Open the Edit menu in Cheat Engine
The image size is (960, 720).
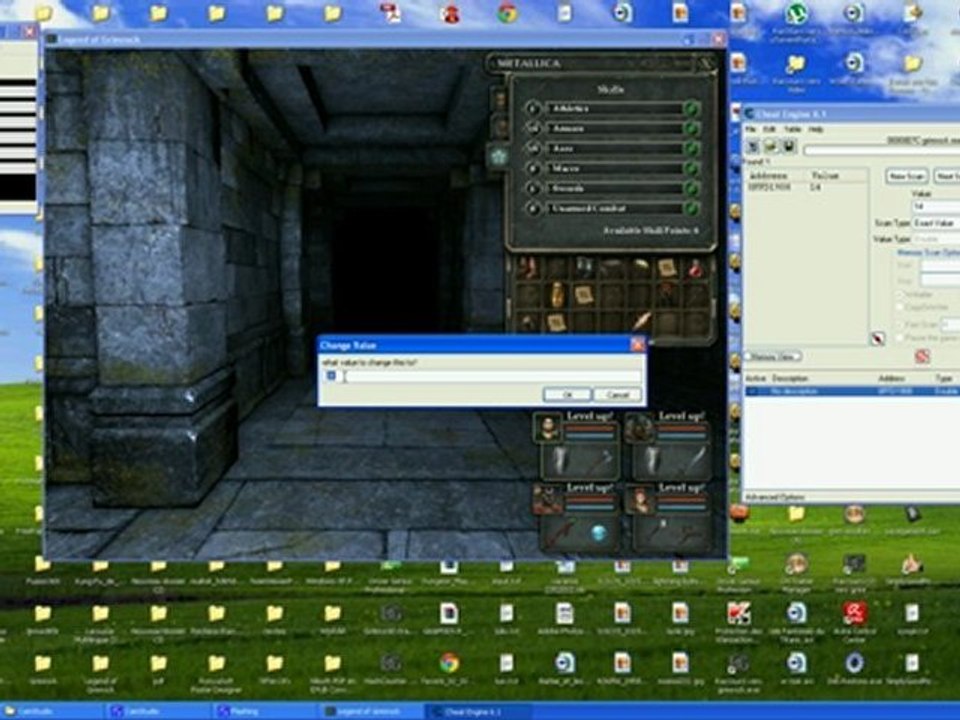point(770,129)
